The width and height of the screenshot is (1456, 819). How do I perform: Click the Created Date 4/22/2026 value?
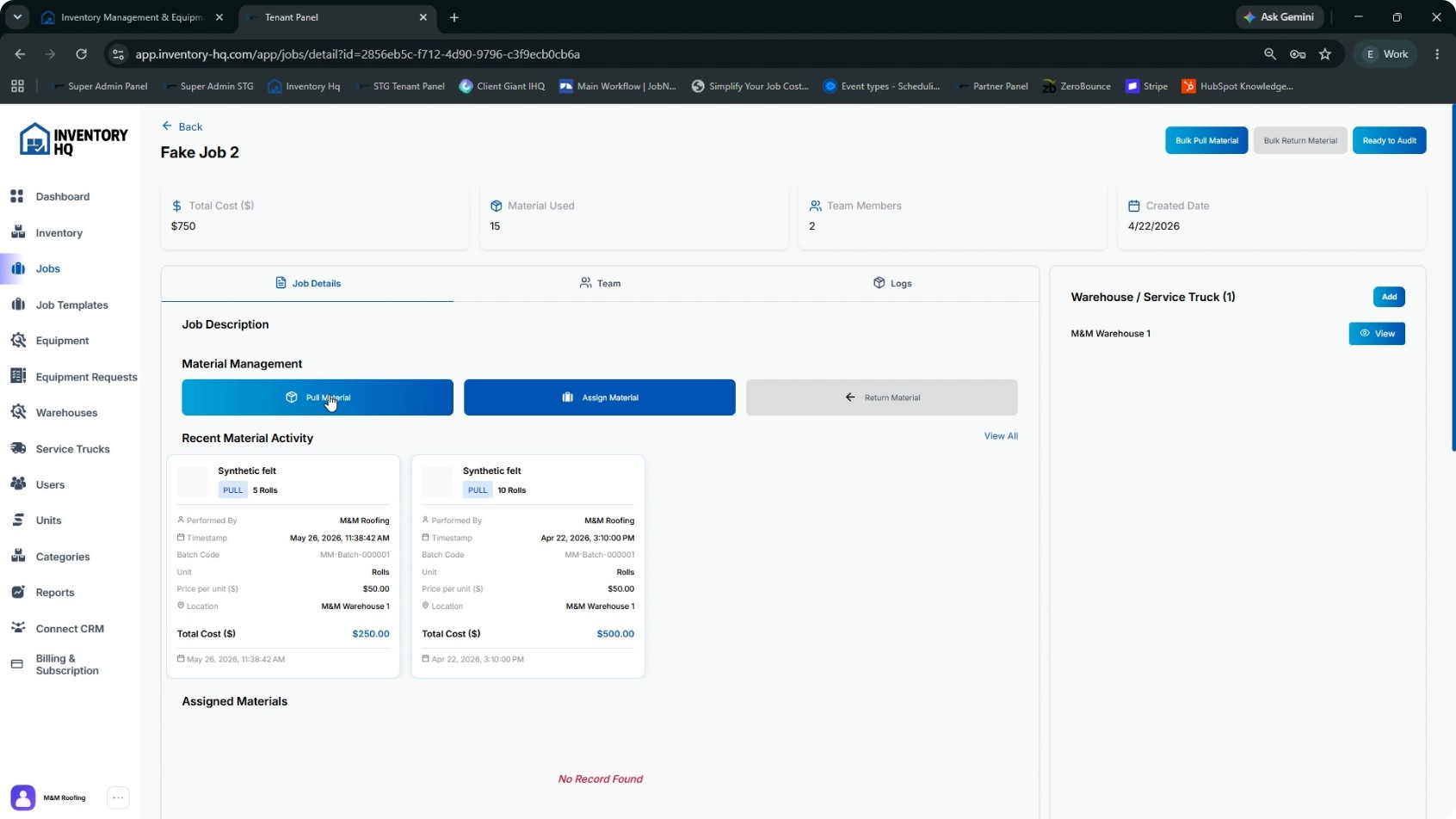(x=1154, y=226)
